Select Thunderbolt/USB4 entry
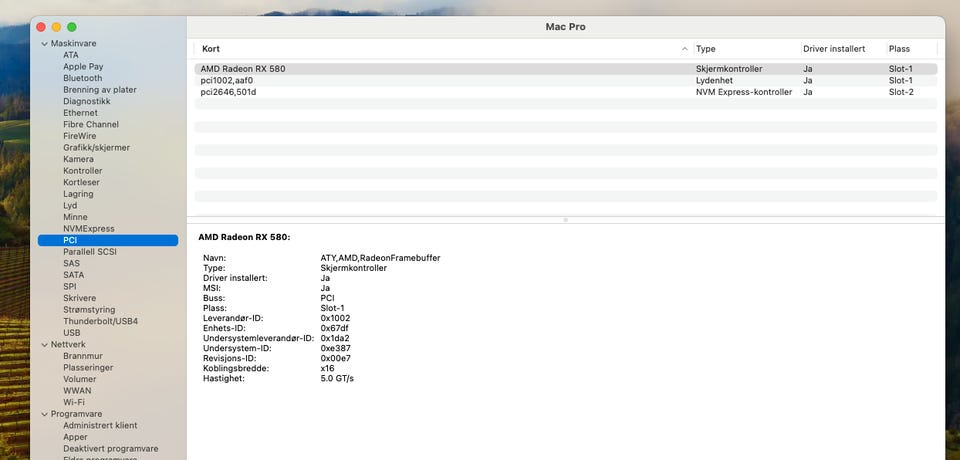This screenshot has height=460, width=960. pos(100,321)
